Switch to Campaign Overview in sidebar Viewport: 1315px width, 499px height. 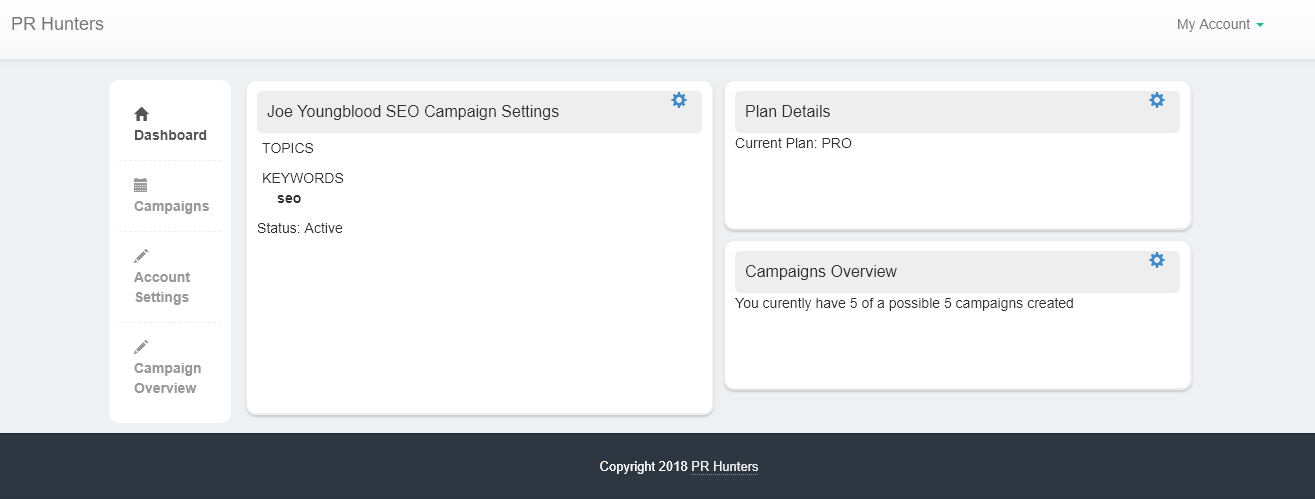pos(167,378)
